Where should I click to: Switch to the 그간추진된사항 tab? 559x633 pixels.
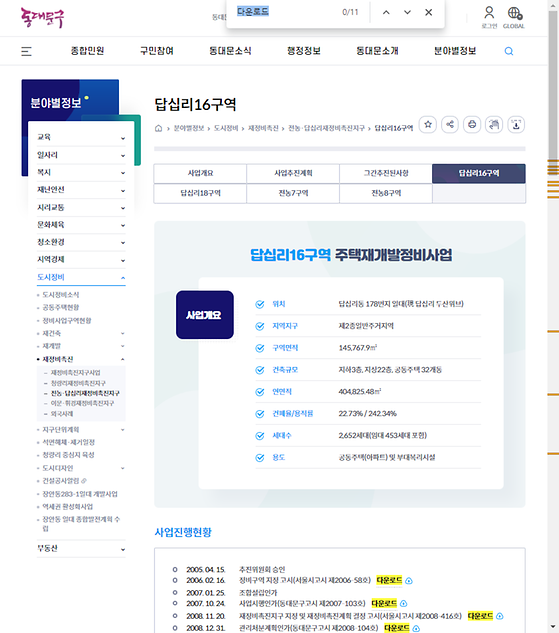tap(386, 173)
